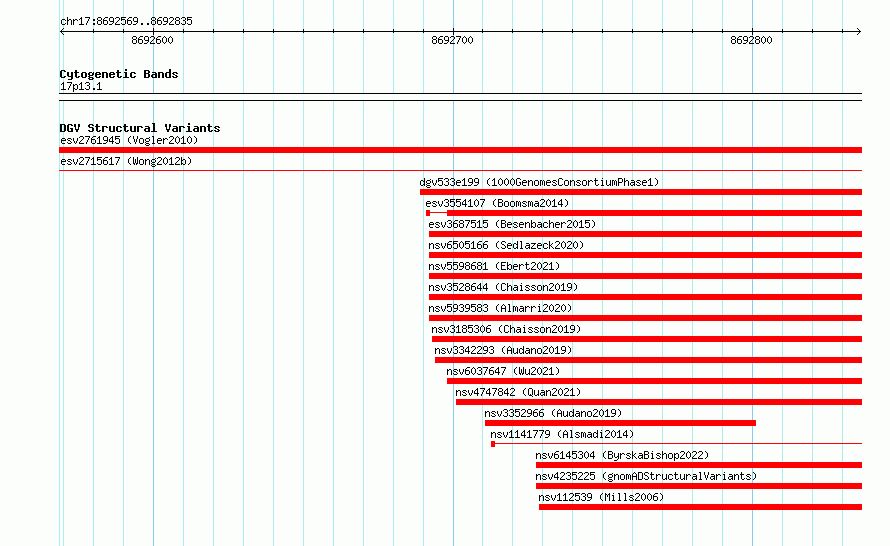The width and height of the screenshot is (890, 546).
Task: Click nsv3528644 (Chaisson2019) label
Action: (x=503, y=287)
